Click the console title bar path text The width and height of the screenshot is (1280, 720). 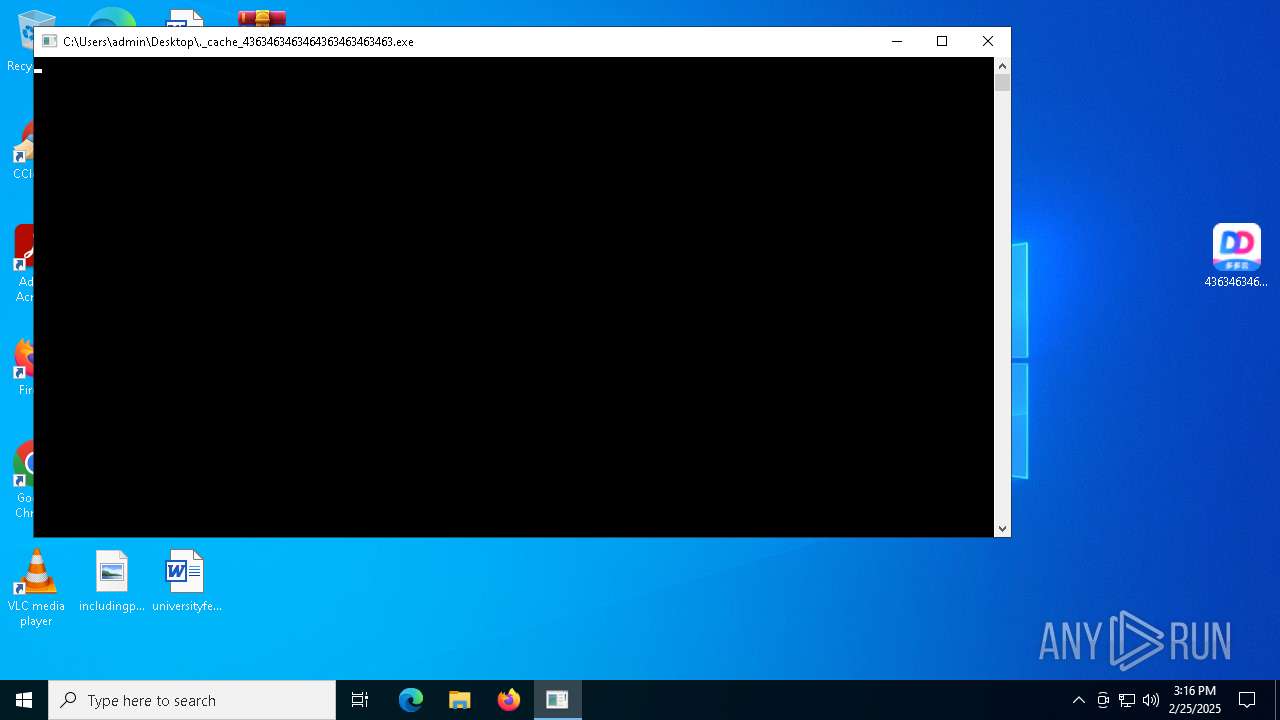coord(238,42)
